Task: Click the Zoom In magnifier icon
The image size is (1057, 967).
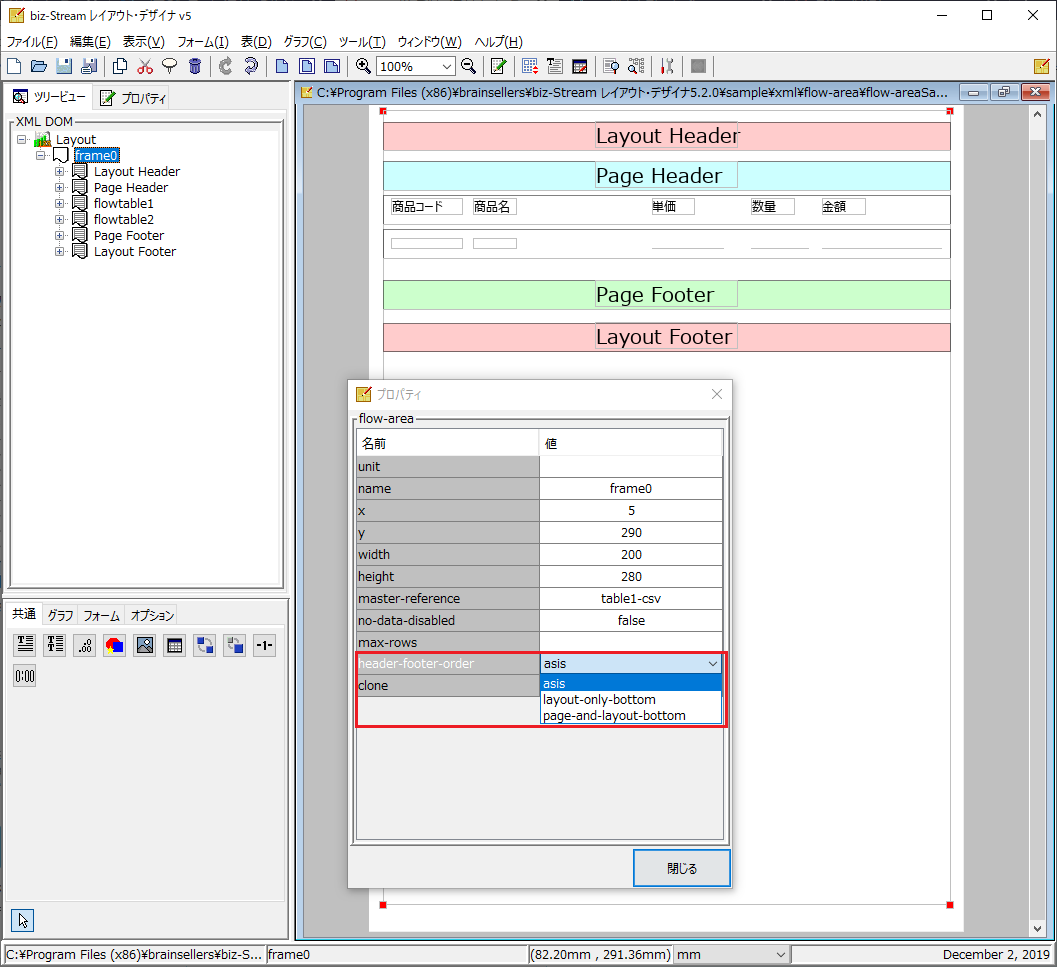Action: coord(363,66)
